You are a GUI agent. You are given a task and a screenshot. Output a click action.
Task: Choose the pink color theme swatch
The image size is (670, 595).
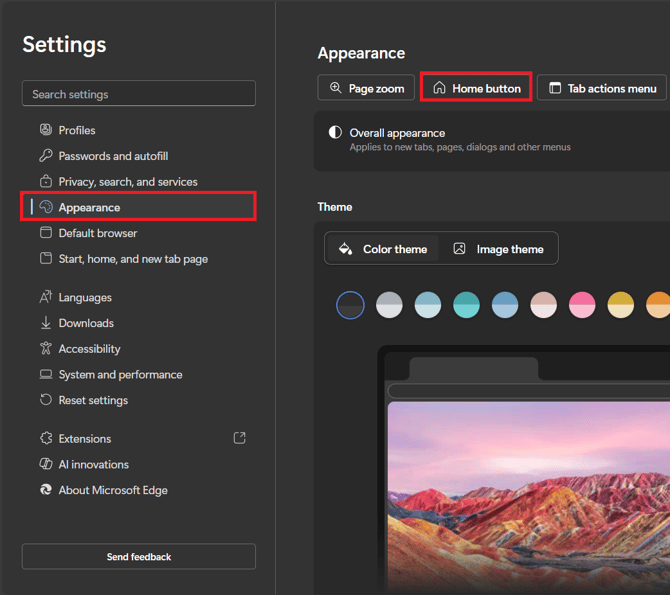(582, 305)
